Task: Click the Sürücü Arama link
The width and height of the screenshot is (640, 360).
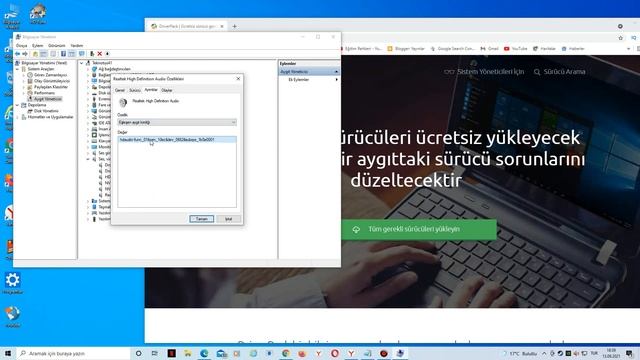Action: [560, 72]
